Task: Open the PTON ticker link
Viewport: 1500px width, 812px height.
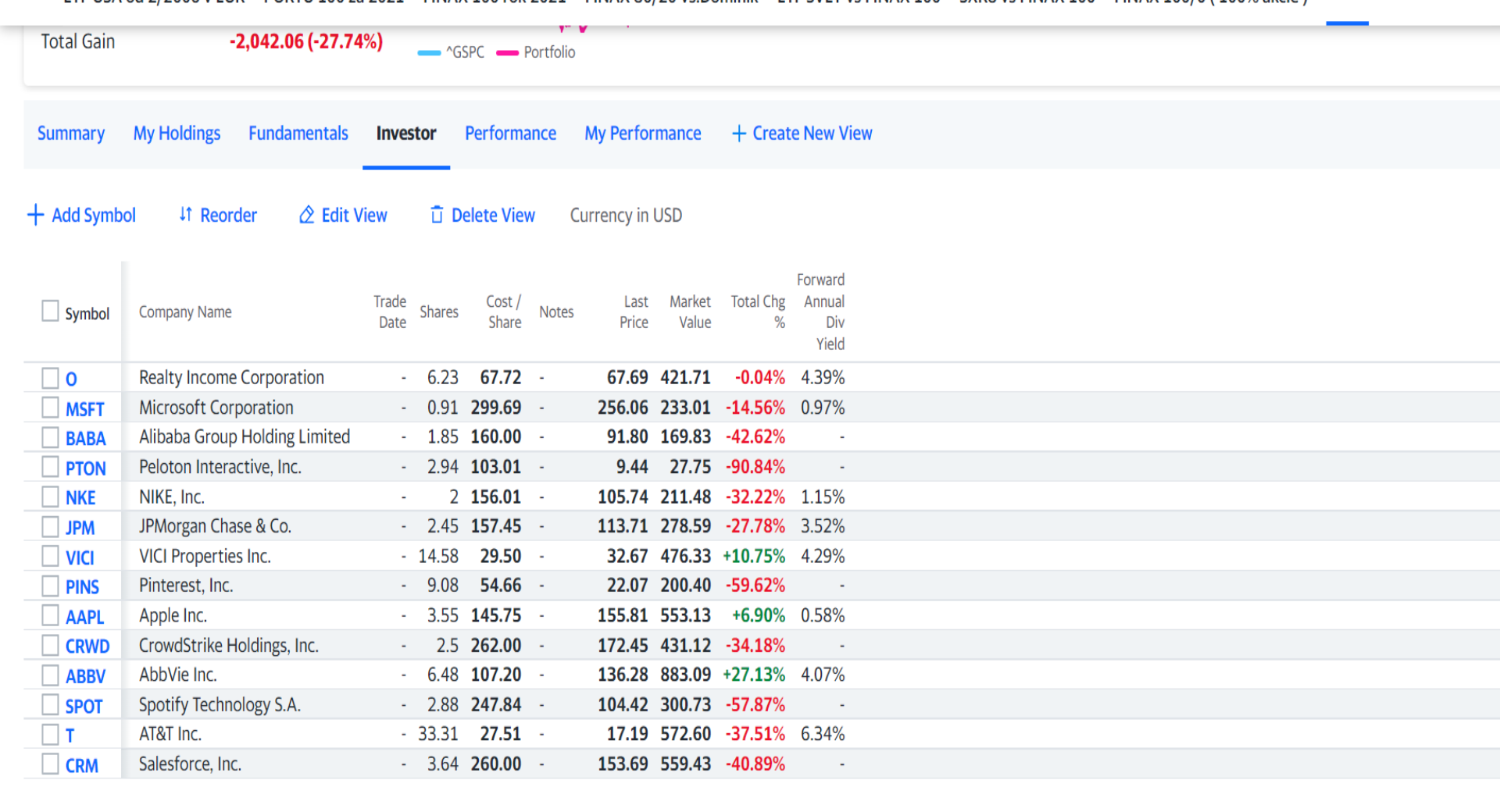Action: click(x=85, y=468)
